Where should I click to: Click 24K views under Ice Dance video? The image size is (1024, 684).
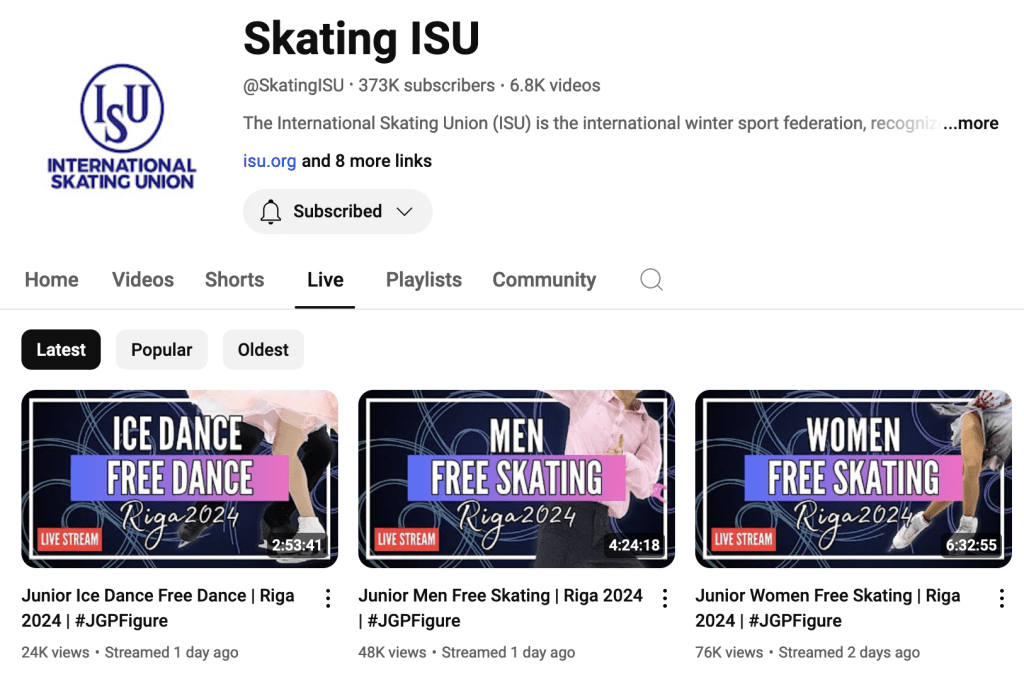56,653
